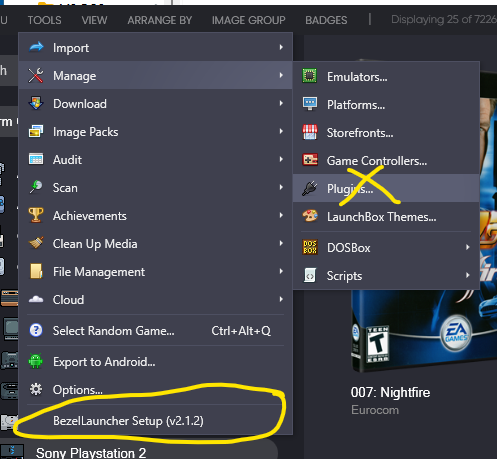497x459 pixels.
Task: Click the Game Controllers gamepad icon
Action: click(310, 160)
